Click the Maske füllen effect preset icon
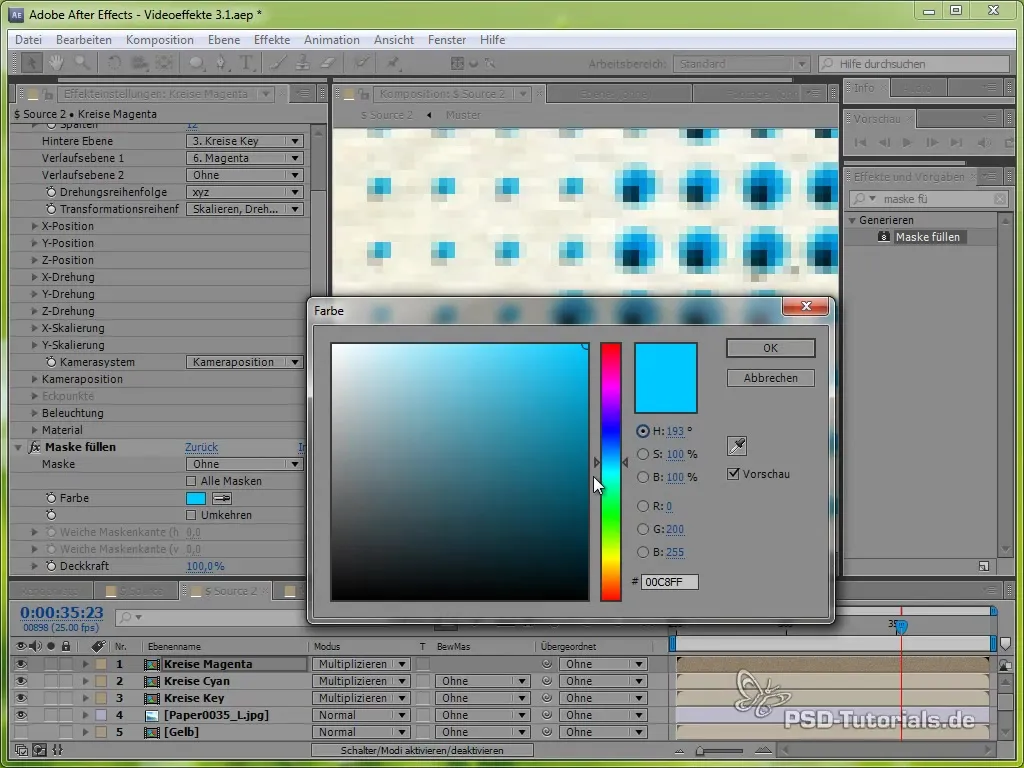The height and width of the screenshot is (768, 1024). tap(884, 237)
